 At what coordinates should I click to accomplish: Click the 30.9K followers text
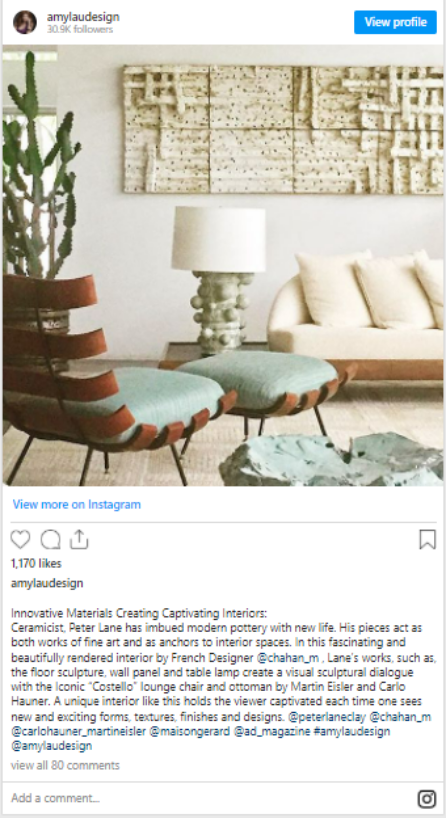point(80,30)
